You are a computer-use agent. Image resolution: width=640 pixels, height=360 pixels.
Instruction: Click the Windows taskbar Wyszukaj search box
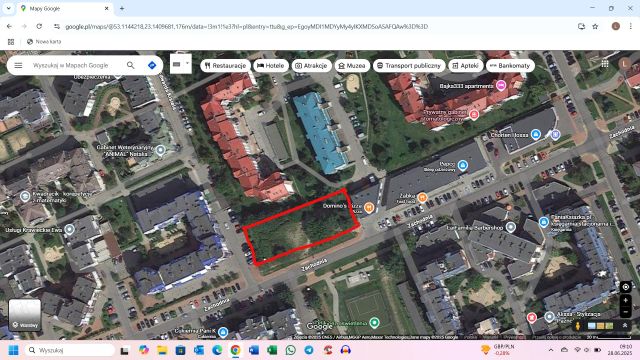point(69,350)
